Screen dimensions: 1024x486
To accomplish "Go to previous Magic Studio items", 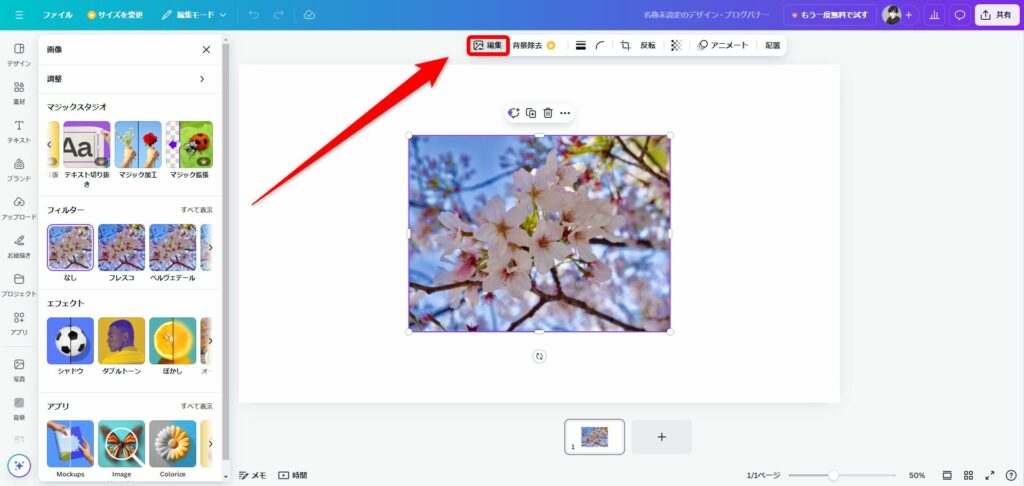I will coord(49,144).
